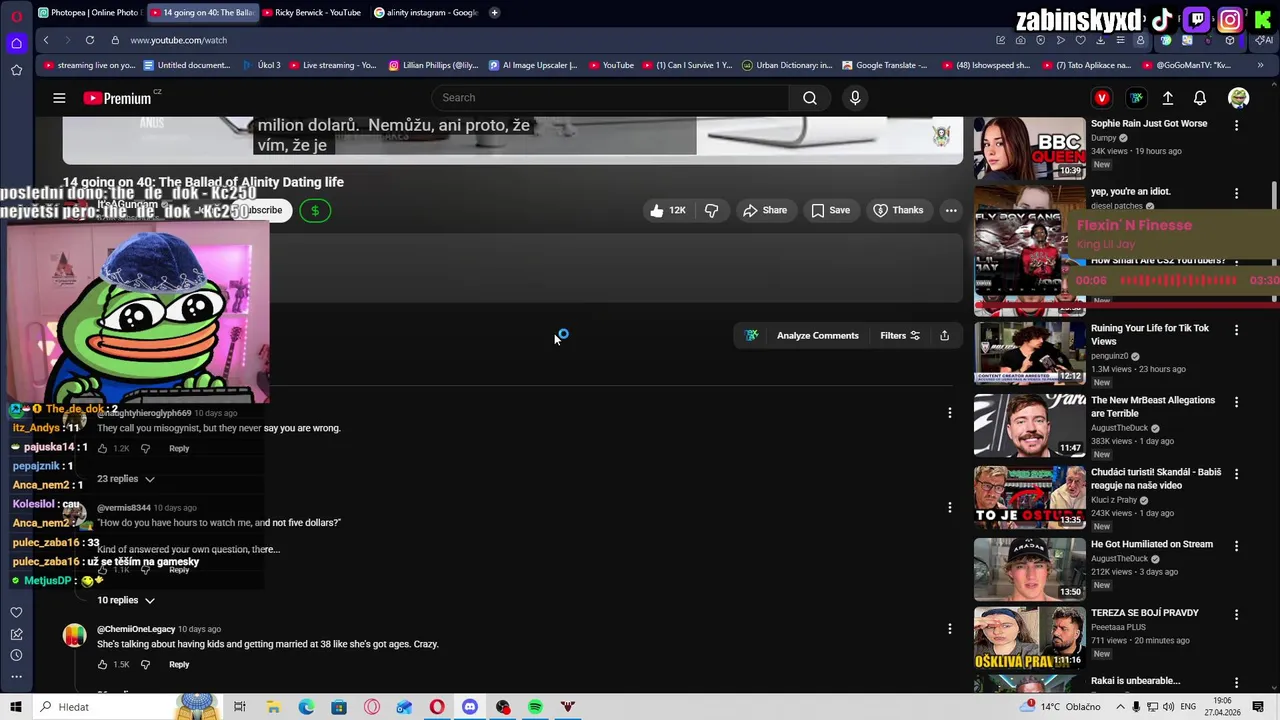Open menu for The New MrBeast Allegations video
The image size is (1280, 720).
(1236, 401)
